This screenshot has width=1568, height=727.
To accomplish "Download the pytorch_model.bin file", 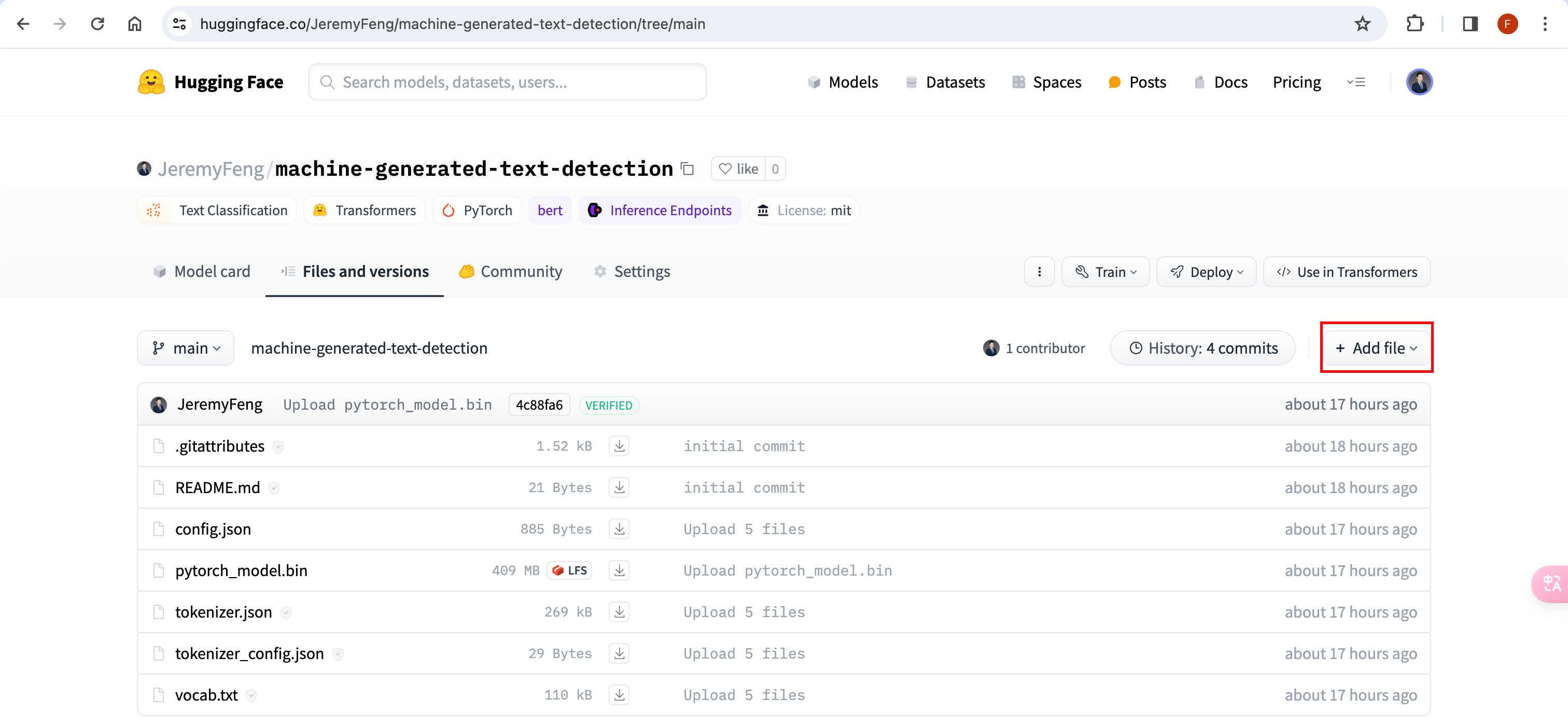I will point(619,570).
